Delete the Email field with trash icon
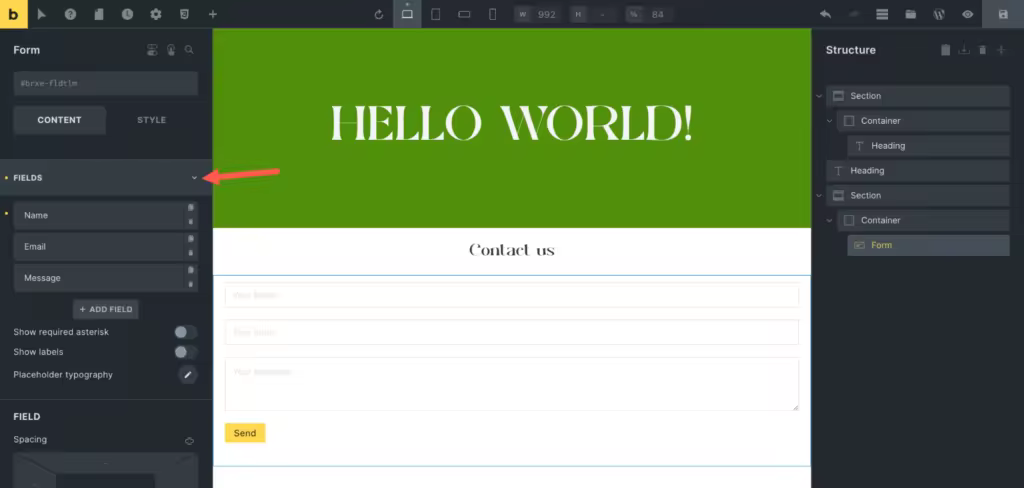 coord(191,253)
